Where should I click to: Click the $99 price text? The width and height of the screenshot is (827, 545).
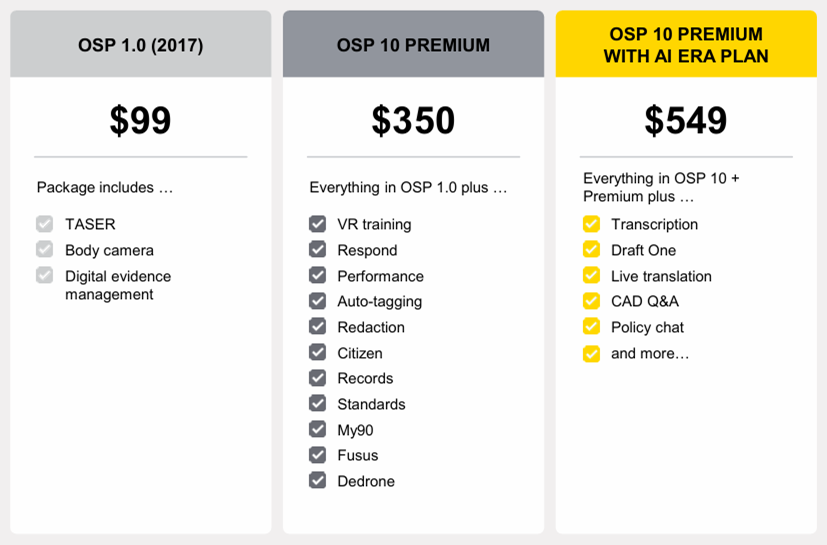[141, 121]
